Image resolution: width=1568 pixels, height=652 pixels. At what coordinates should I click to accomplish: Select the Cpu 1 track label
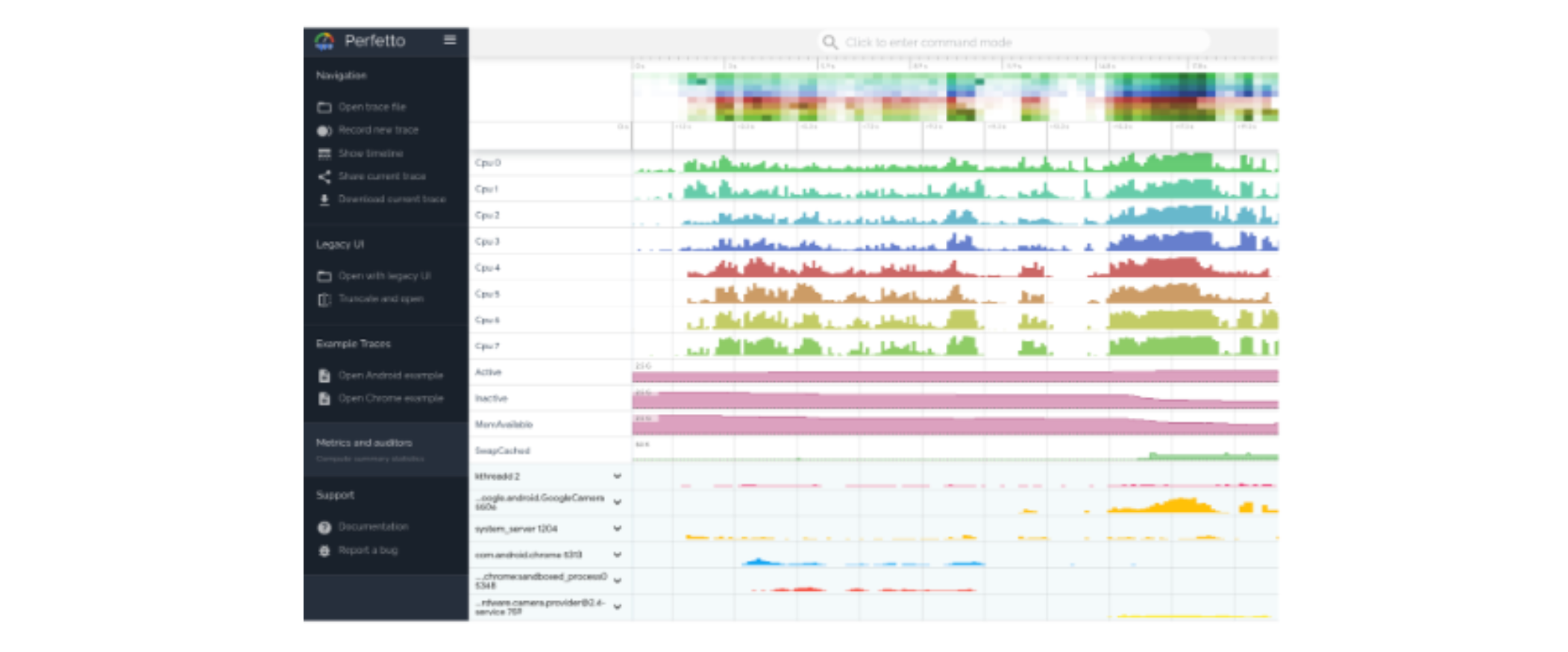(486, 189)
